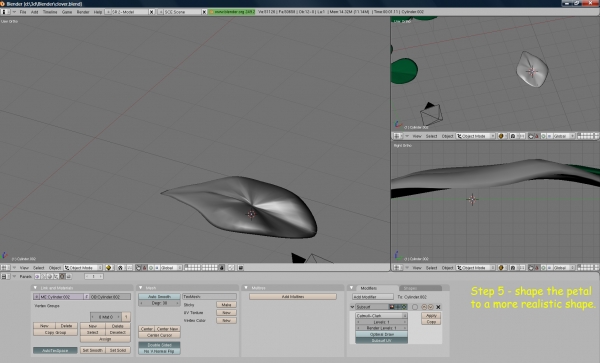Screen dimensions: 600x363
Task: Open View menu in main 3D viewport header
Action: coord(24,268)
